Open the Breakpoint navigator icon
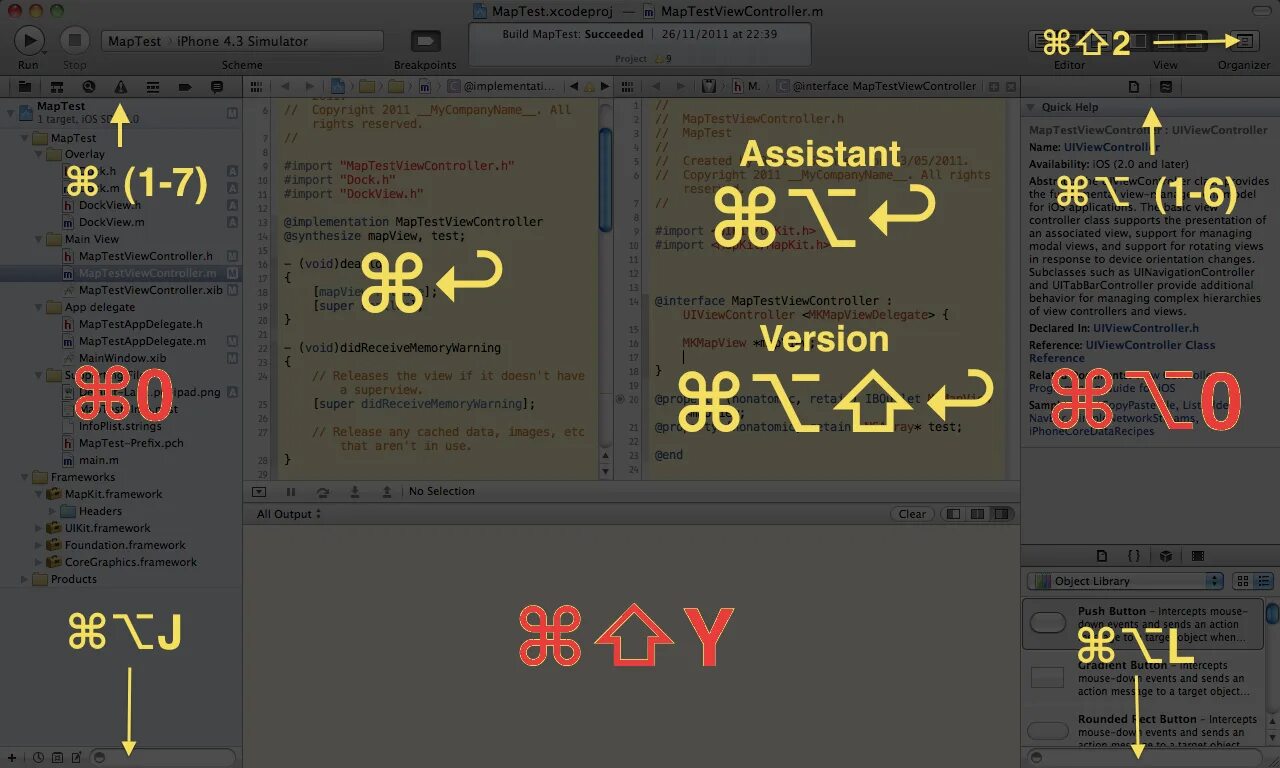This screenshot has height=768, width=1280. click(x=185, y=87)
